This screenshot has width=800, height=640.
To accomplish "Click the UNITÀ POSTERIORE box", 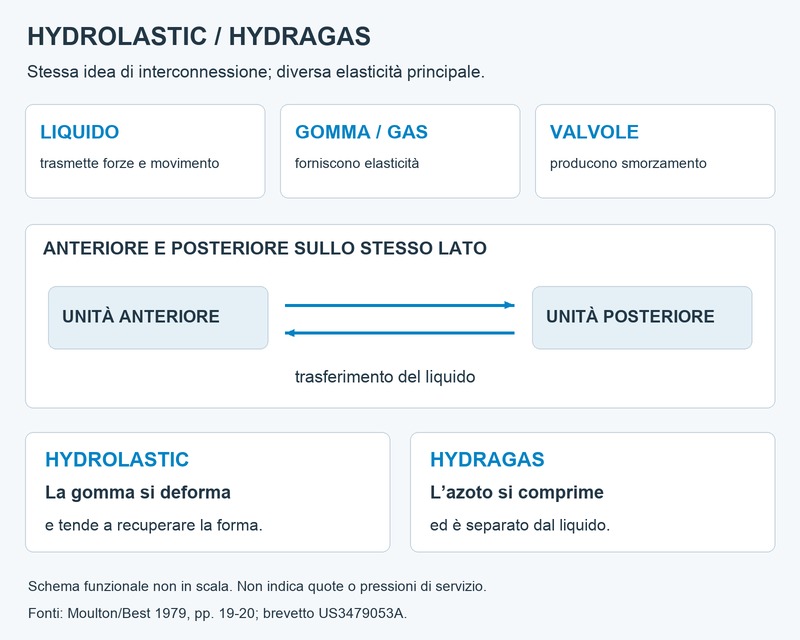I will [x=642, y=317].
